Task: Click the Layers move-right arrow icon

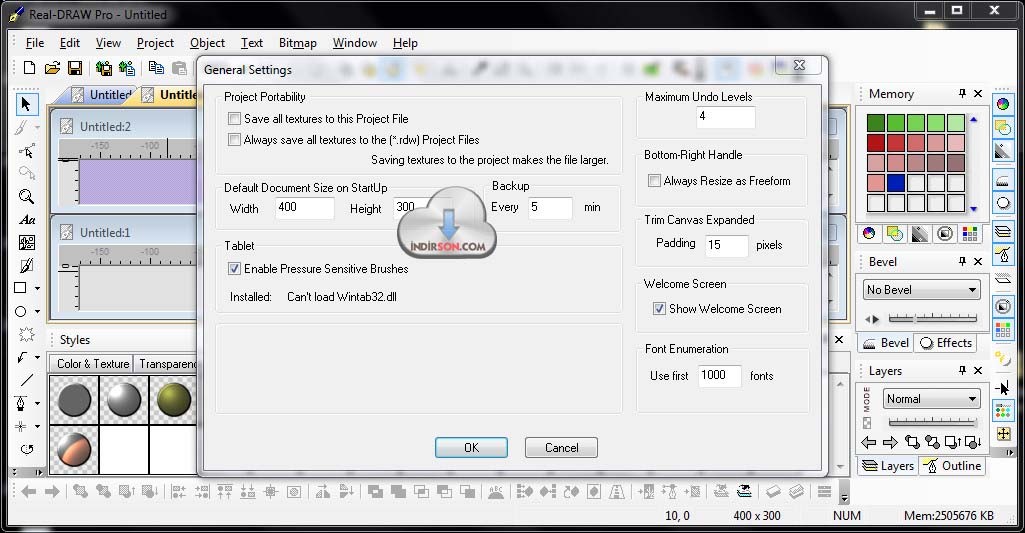Action: pyautogui.click(x=890, y=443)
